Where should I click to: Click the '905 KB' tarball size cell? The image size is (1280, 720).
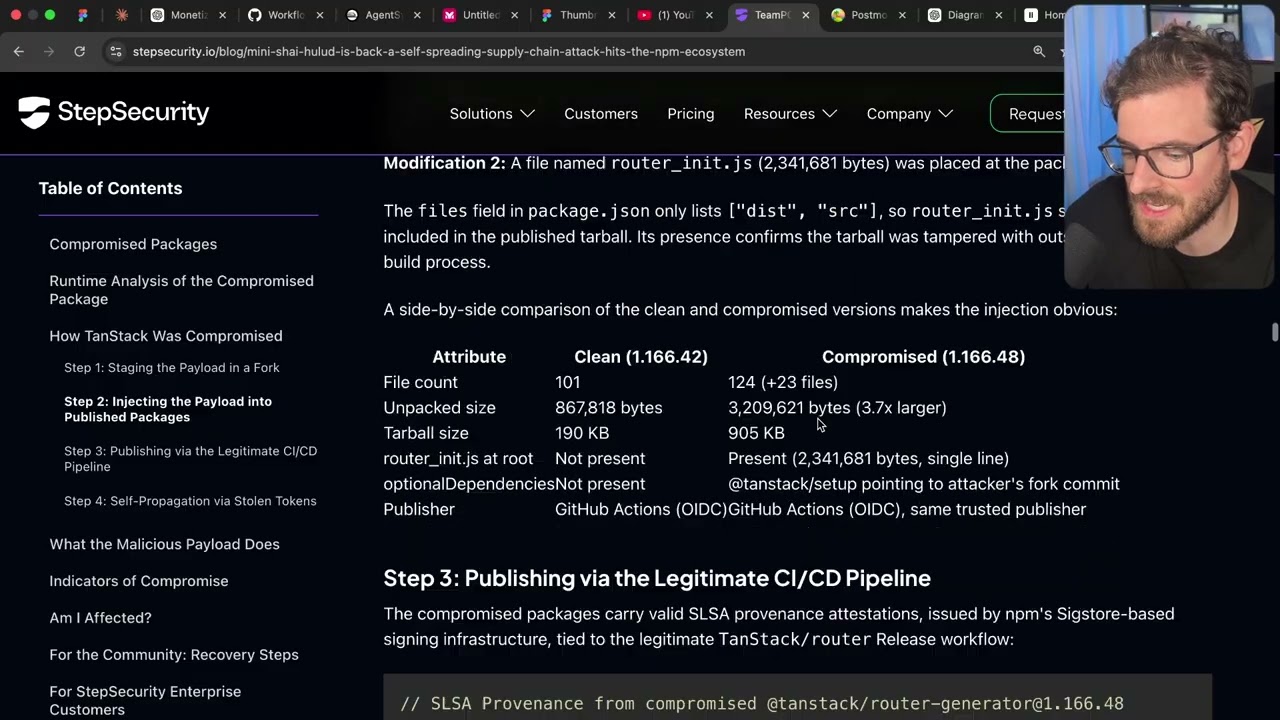(756, 433)
